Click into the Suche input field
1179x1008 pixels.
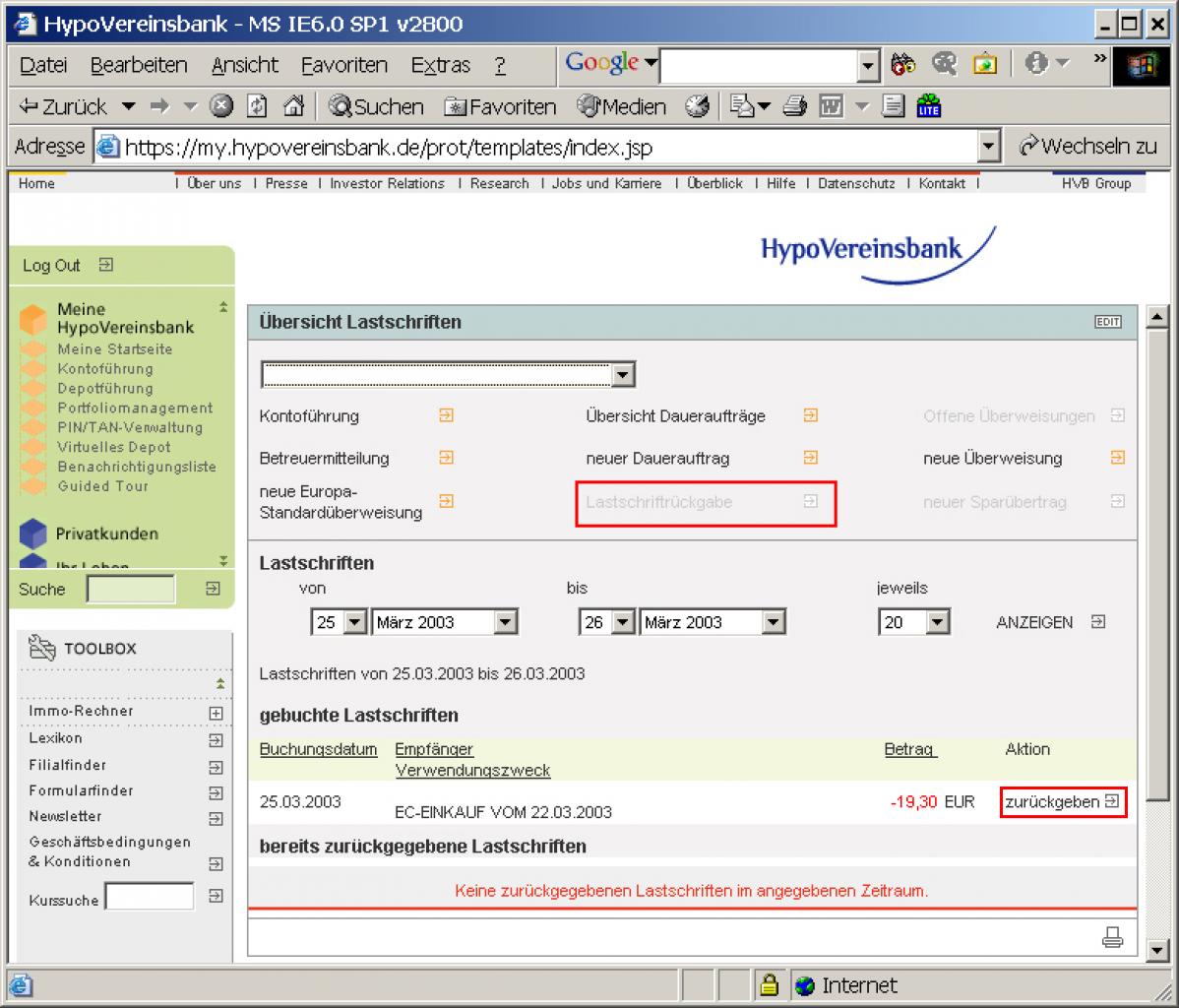coord(131,589)
